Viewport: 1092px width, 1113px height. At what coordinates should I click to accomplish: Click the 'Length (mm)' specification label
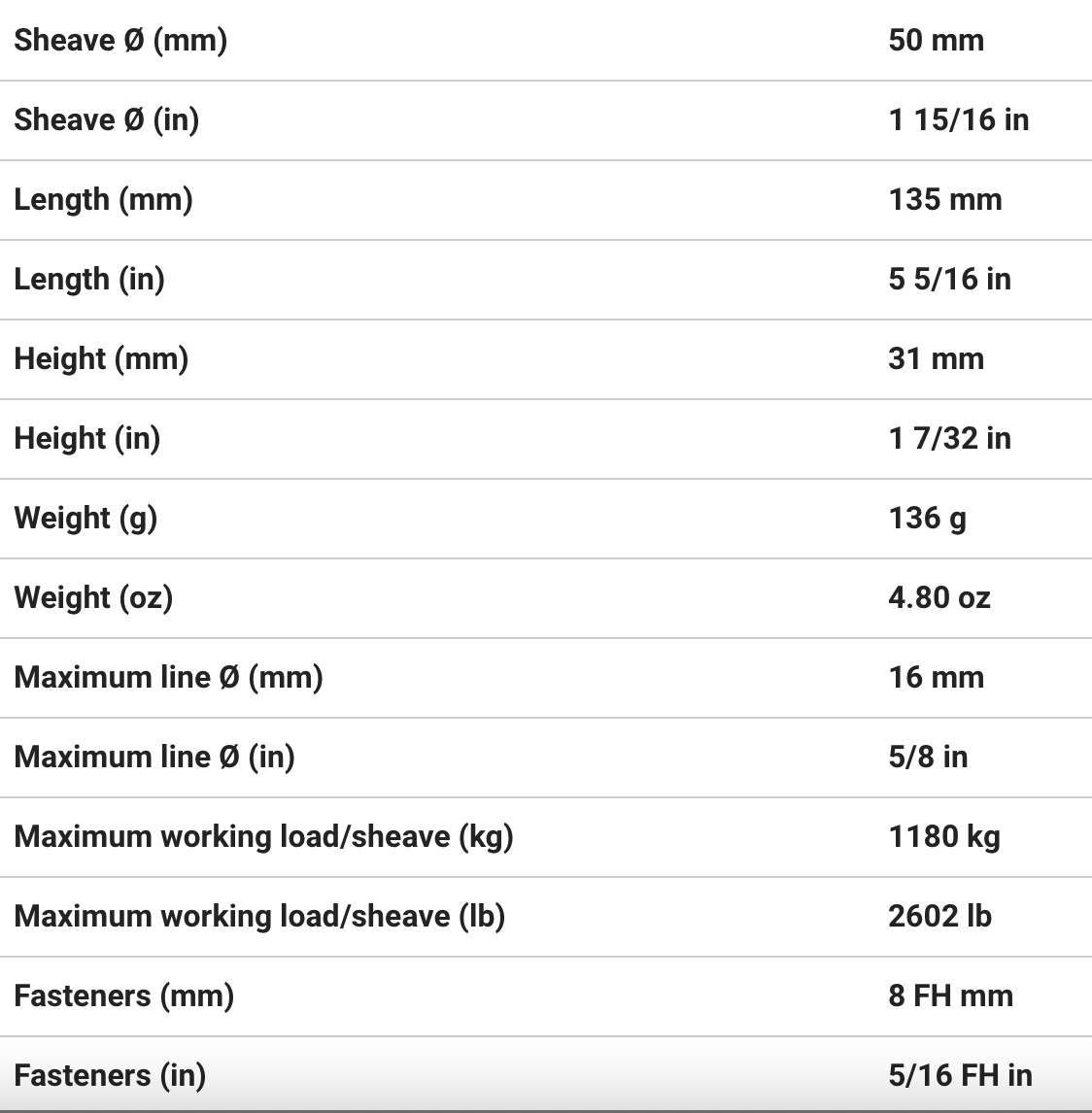(103, 200)
